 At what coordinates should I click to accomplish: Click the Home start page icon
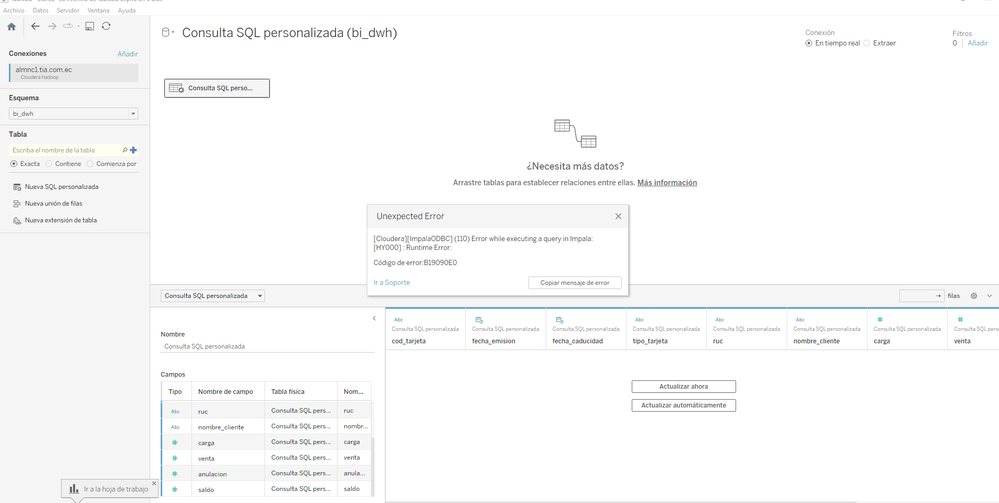pos(11,26)
